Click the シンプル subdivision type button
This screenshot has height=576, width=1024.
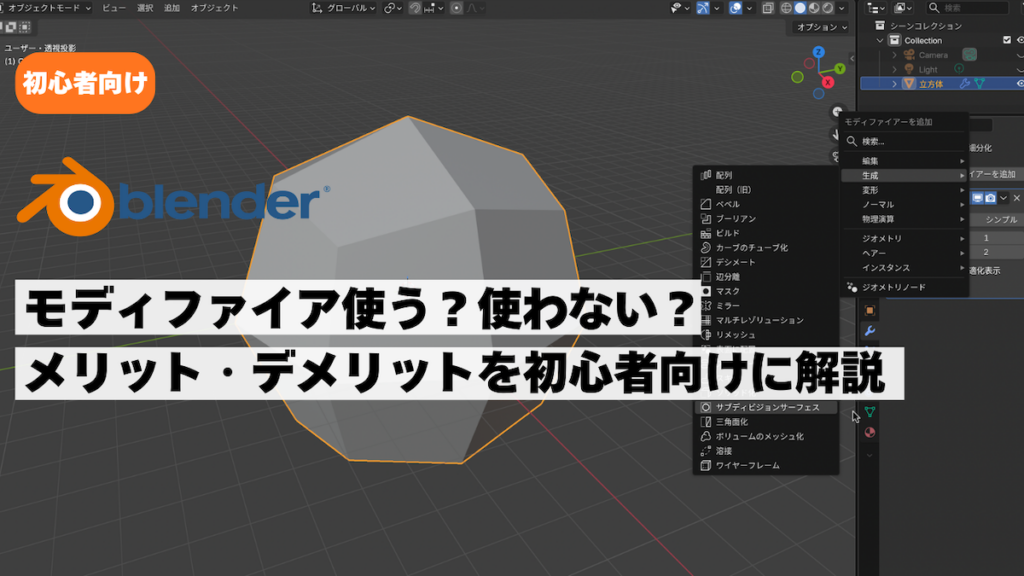pos(1000,219)
